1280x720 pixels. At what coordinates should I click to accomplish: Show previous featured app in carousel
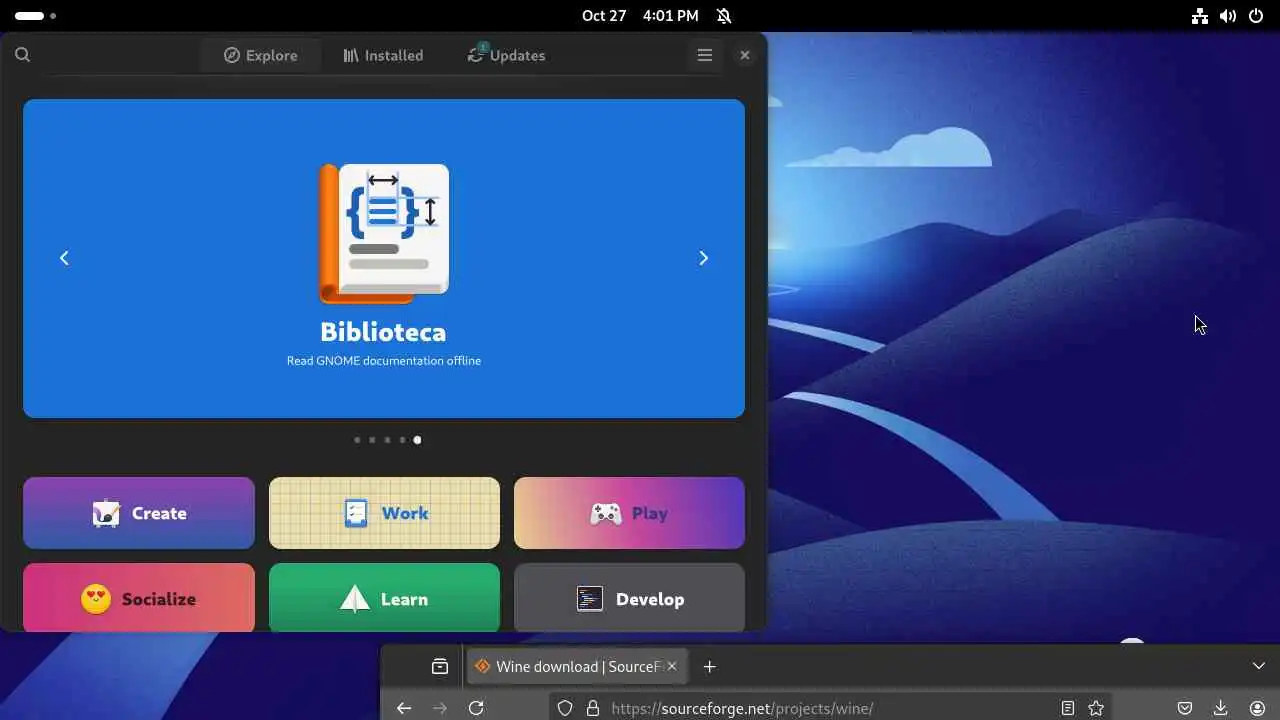(x=64, y=258)
